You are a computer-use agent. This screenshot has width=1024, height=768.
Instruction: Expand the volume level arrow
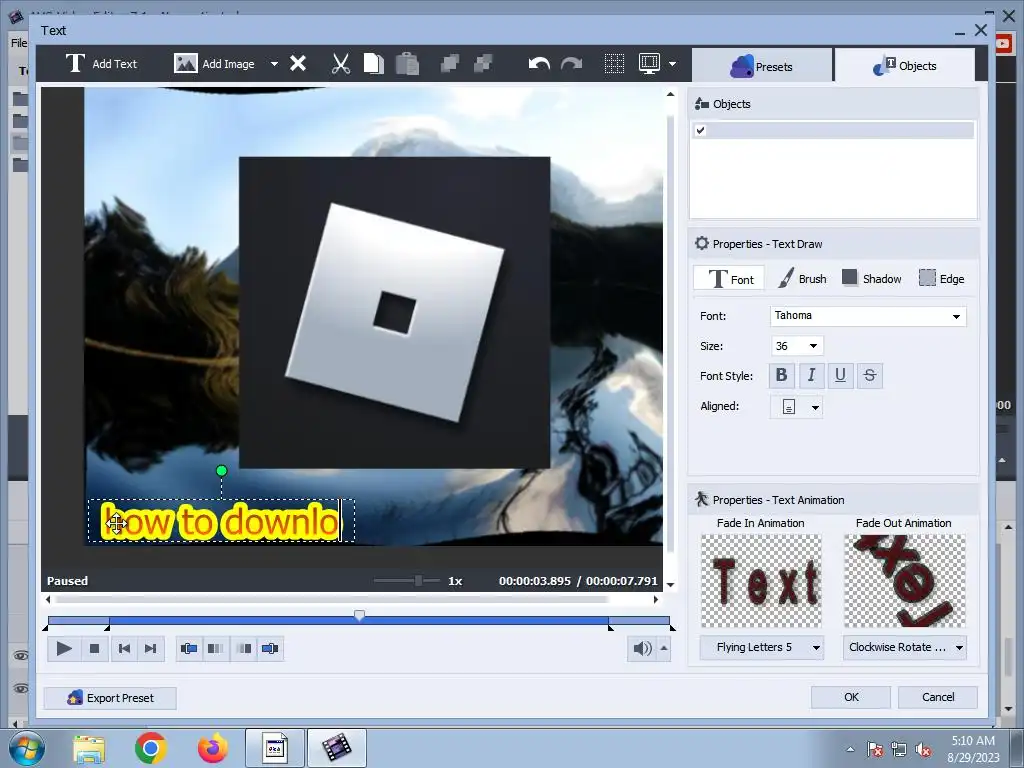664,648
